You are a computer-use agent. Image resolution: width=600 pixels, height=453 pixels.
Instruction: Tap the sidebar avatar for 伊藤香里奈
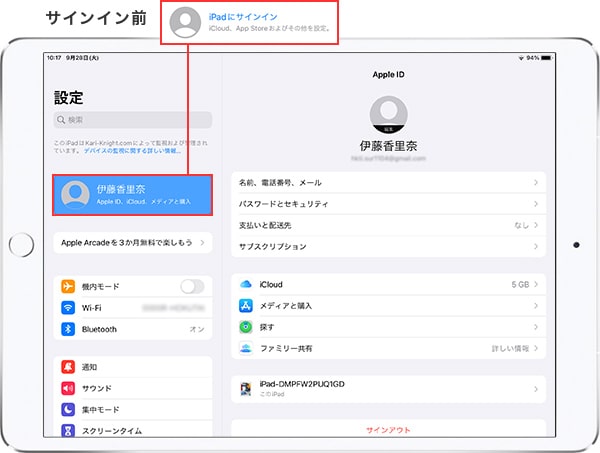tap(75, 195)
